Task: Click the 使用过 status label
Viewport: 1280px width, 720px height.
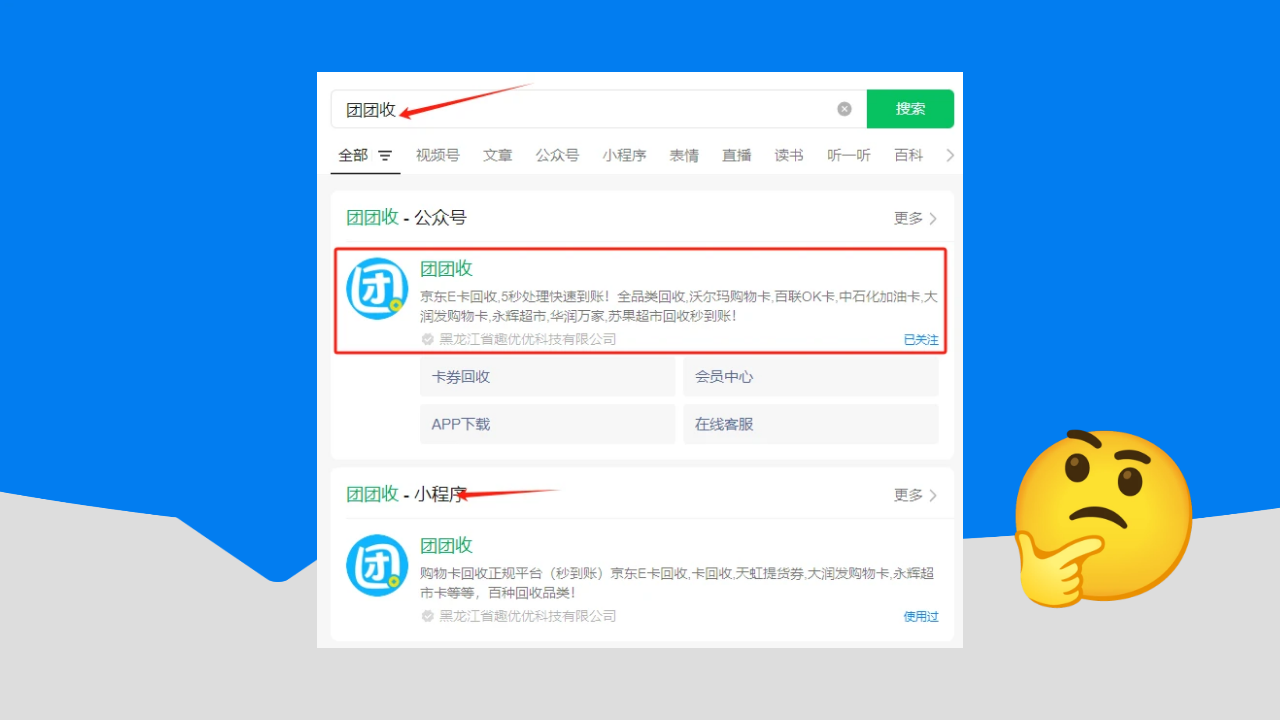Action: (x=921, y=617)
